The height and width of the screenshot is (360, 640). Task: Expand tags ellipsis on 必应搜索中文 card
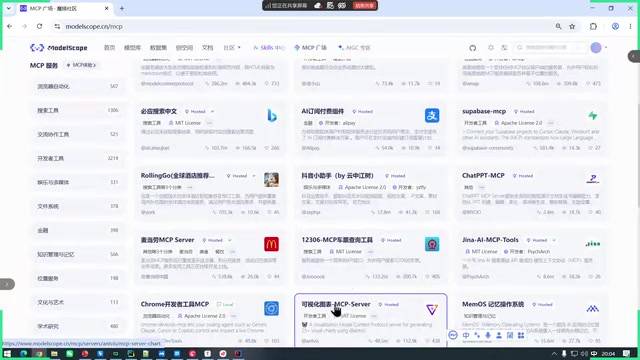[209, 123]
